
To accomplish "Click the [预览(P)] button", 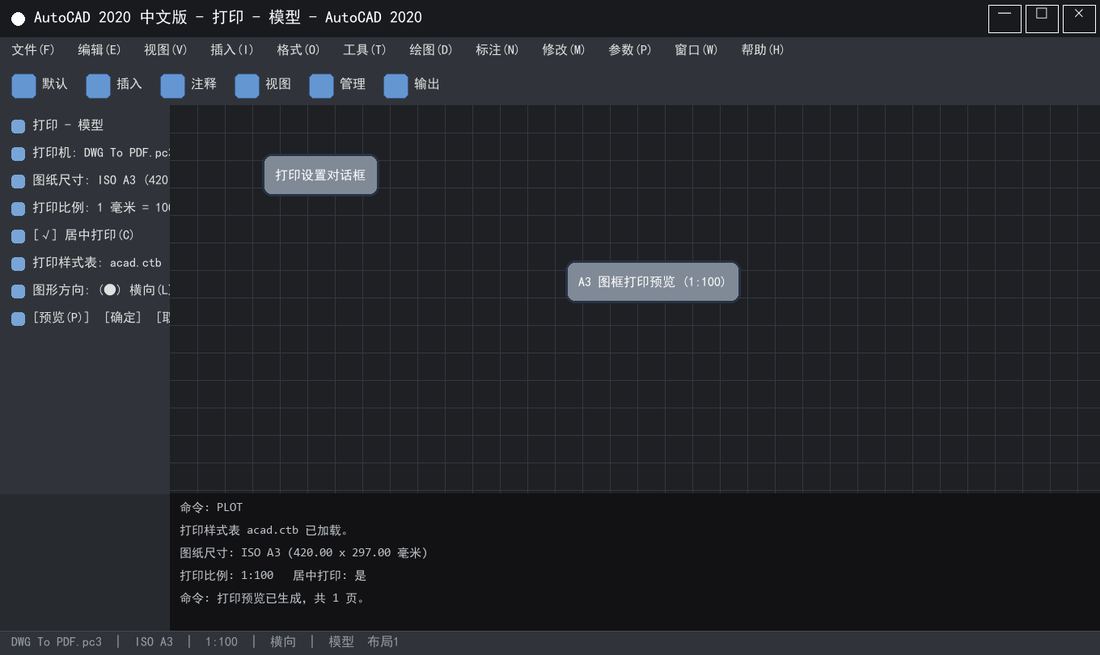I will tap(61, 317).
